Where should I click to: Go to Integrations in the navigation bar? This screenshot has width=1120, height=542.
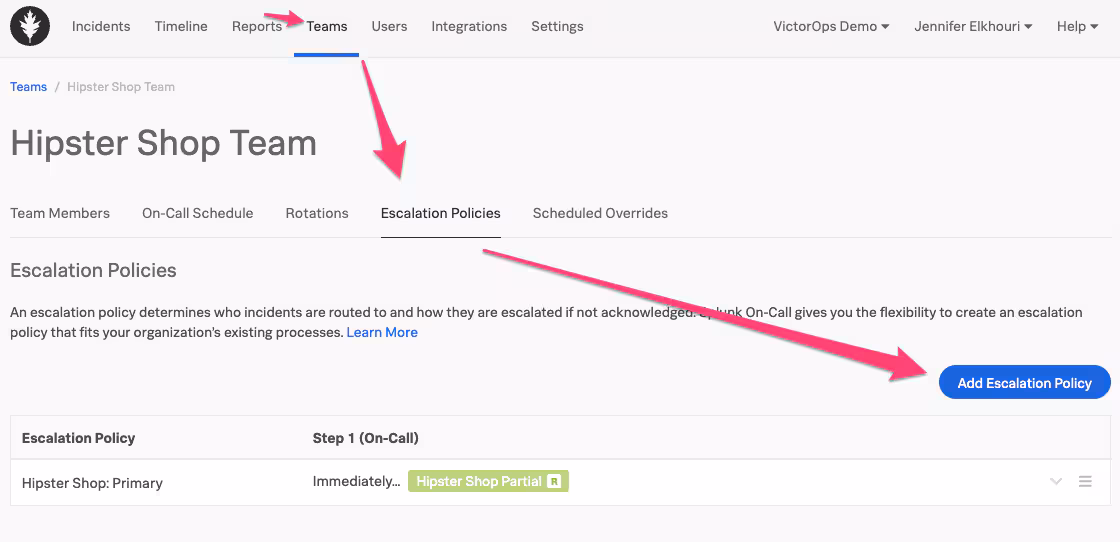pyautogui.click(x=469, y=27)
